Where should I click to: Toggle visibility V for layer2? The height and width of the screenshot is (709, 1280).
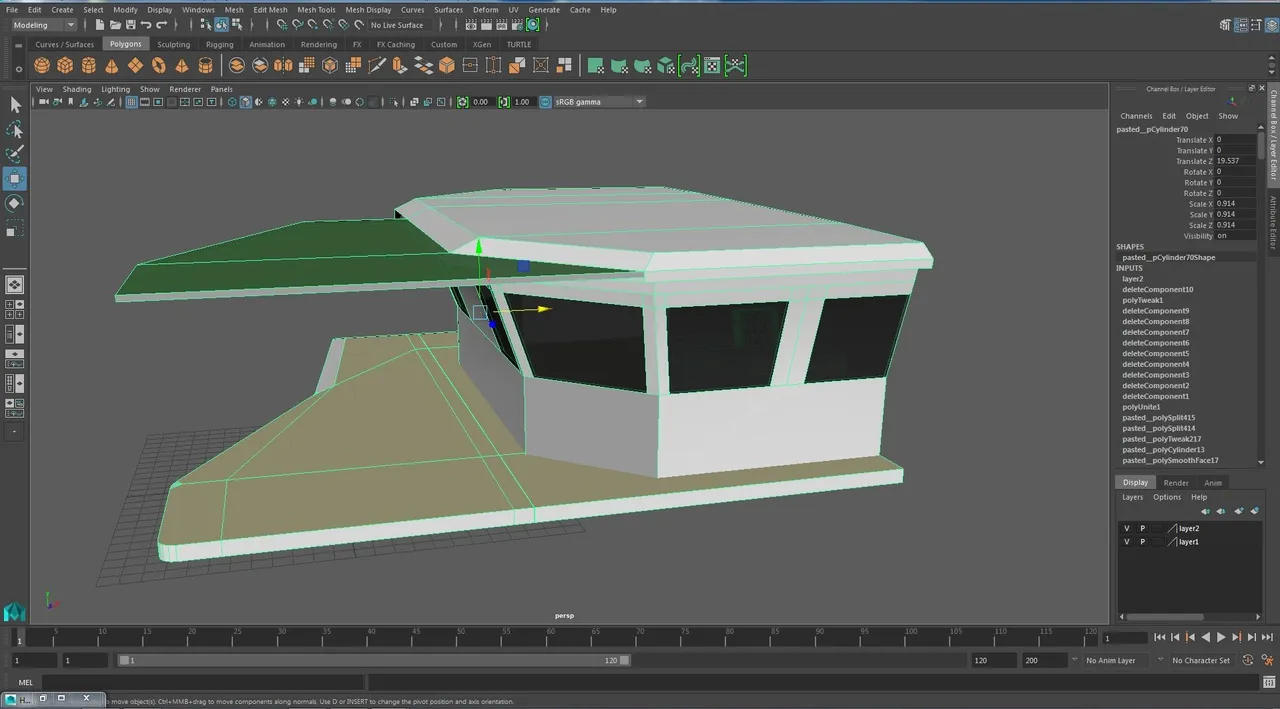(x=1127, y=528)
